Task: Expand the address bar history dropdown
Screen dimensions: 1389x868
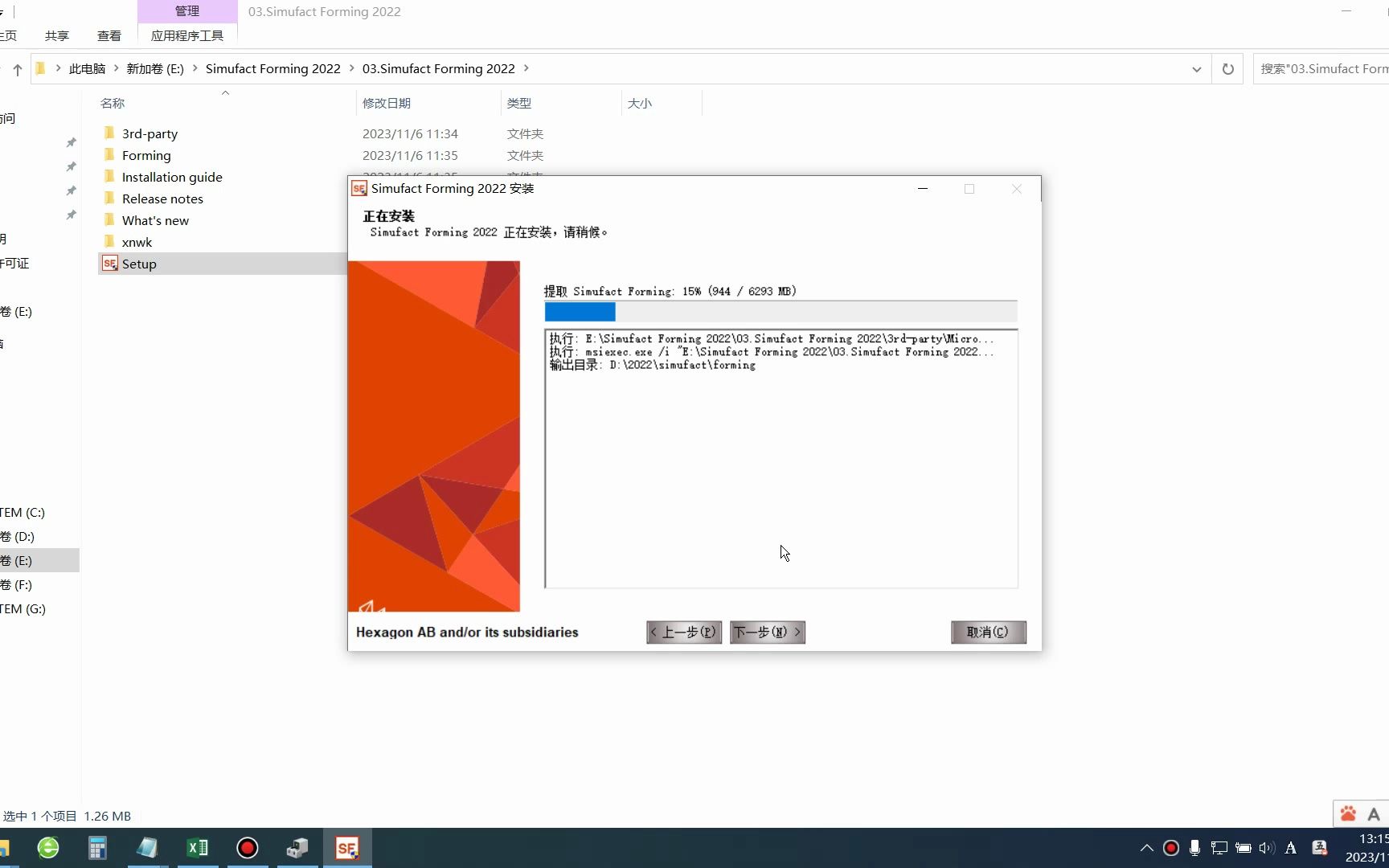Action: (x=1197, y=69)
